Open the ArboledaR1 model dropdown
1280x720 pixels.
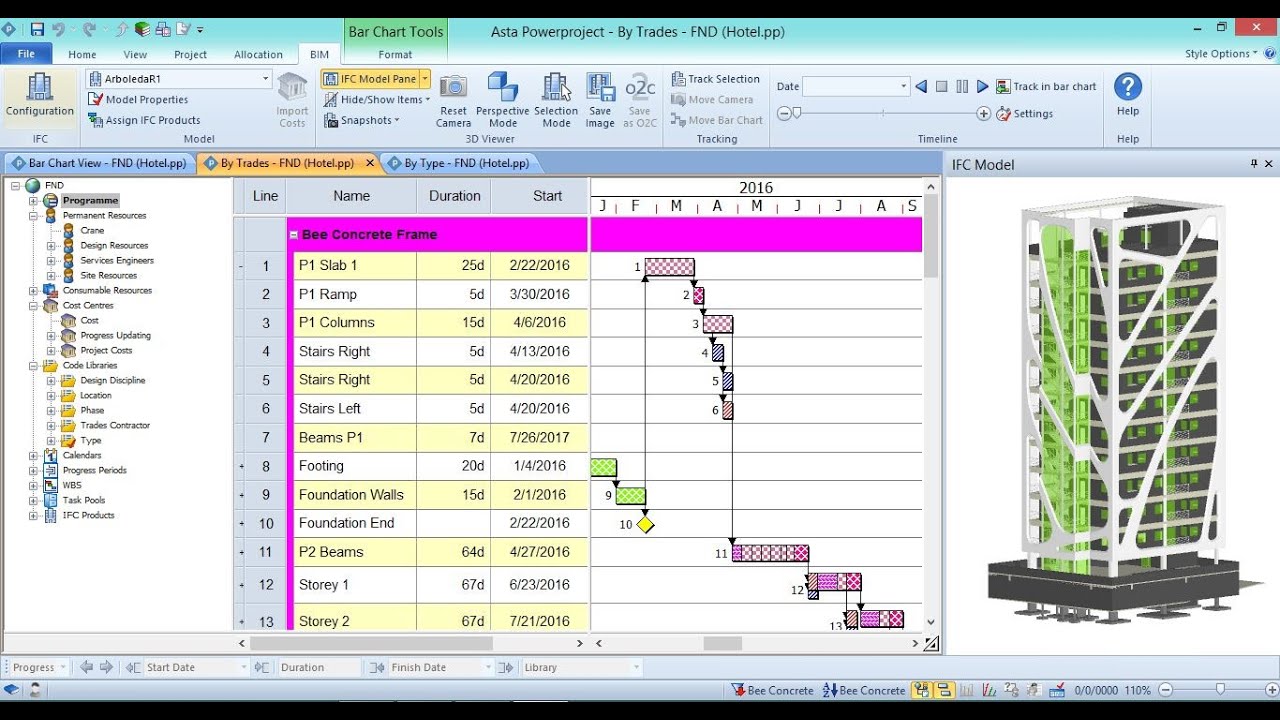tap(266, 79)
